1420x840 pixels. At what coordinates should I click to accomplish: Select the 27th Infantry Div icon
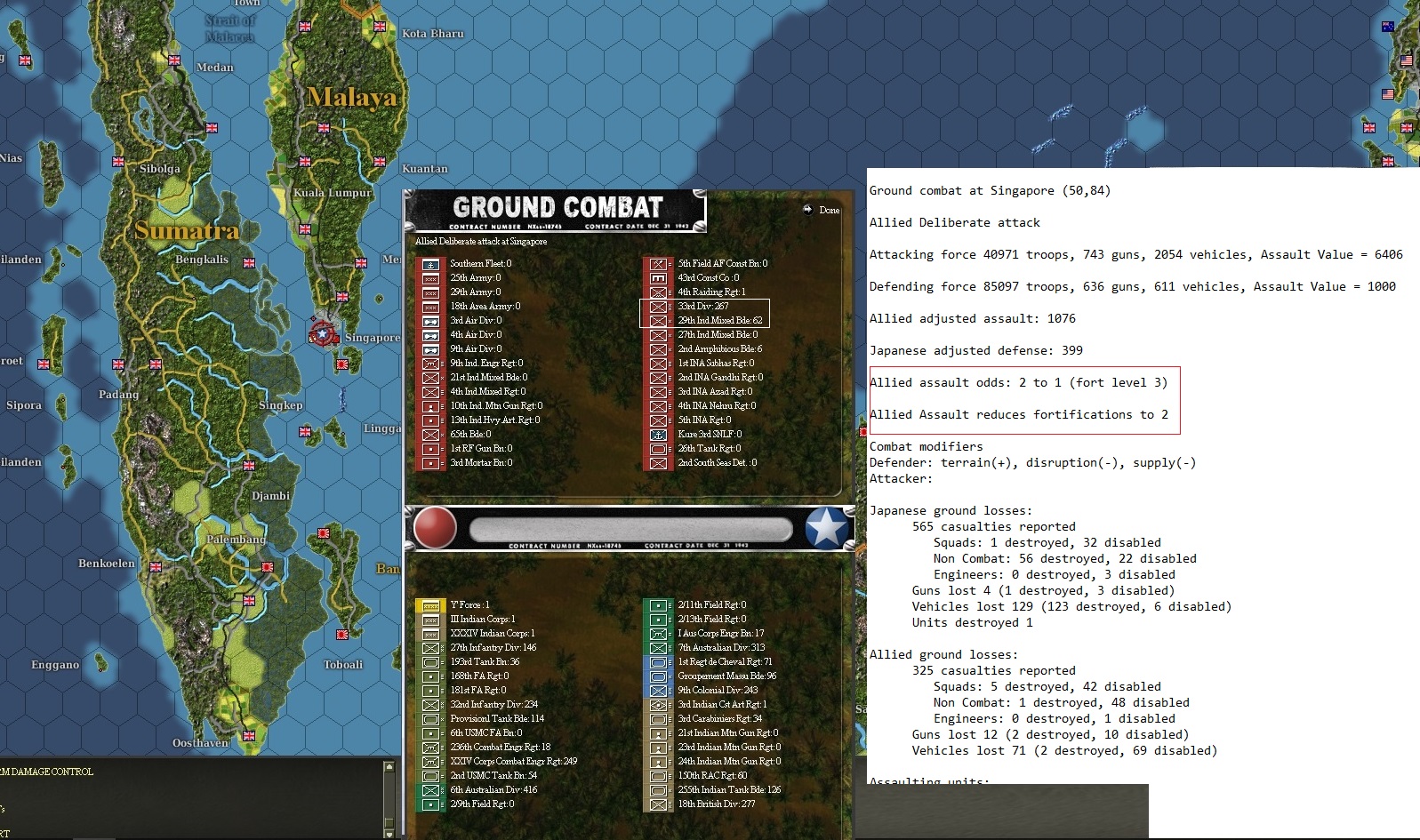click(431, 648)
